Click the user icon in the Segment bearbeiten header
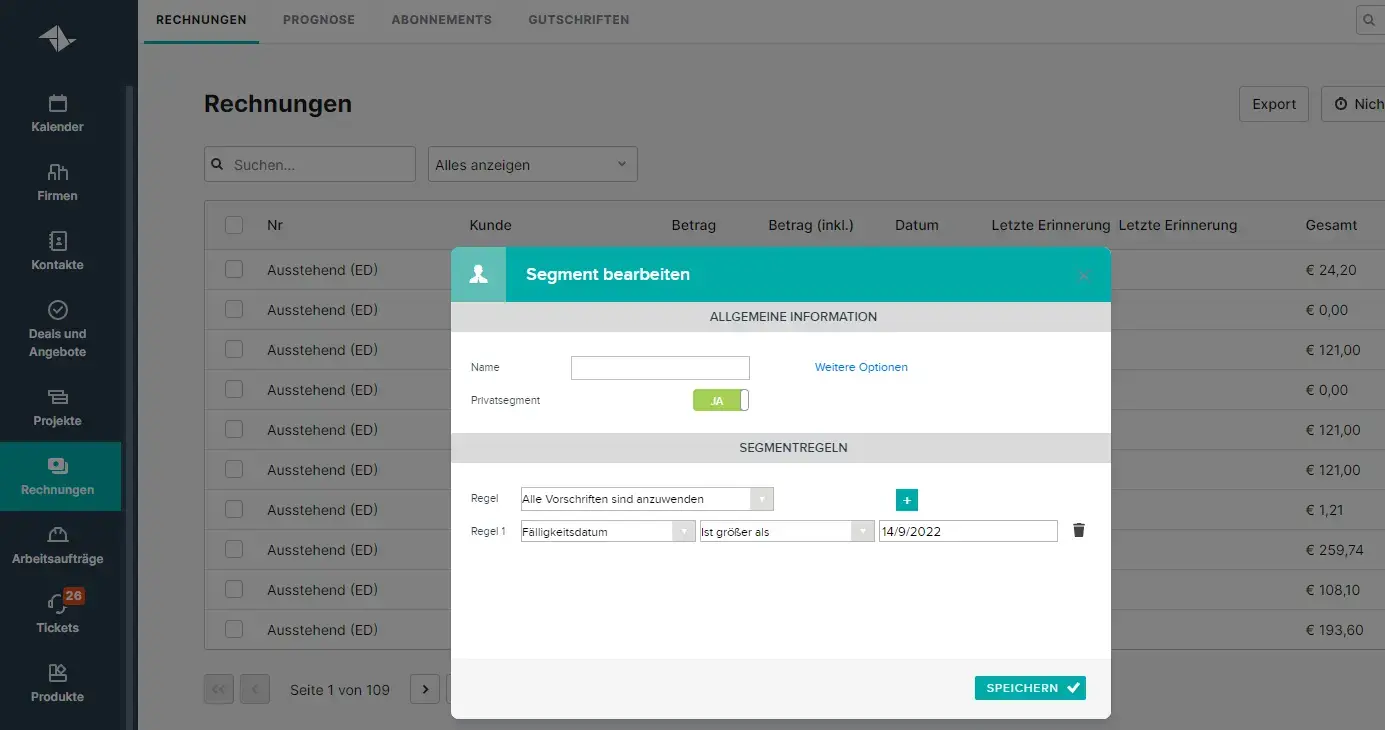This screenshot has width=1385, height=730. coord(478,274)
